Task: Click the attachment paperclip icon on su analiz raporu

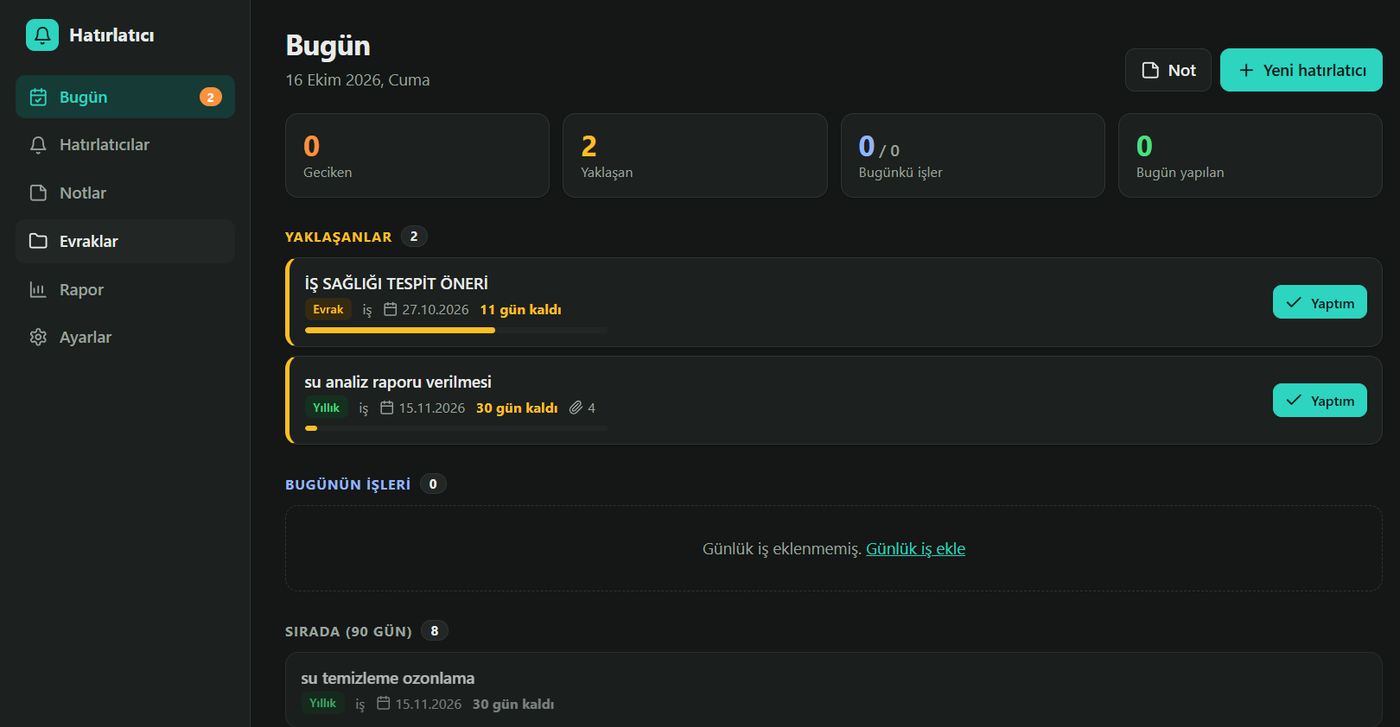Action: 576,408
